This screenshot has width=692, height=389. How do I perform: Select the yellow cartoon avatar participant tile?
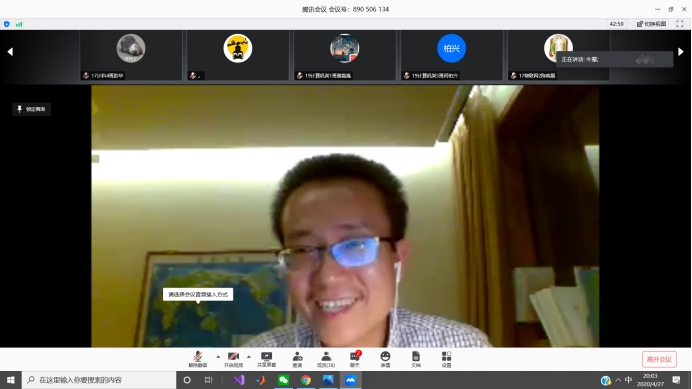(237, 55)
